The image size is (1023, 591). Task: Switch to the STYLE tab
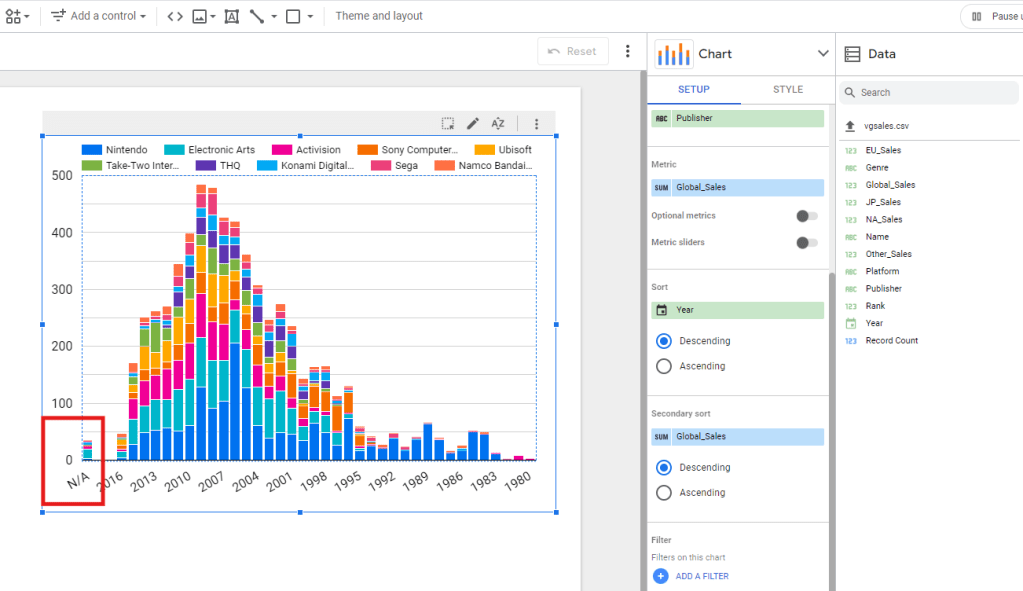coord(787,90)
